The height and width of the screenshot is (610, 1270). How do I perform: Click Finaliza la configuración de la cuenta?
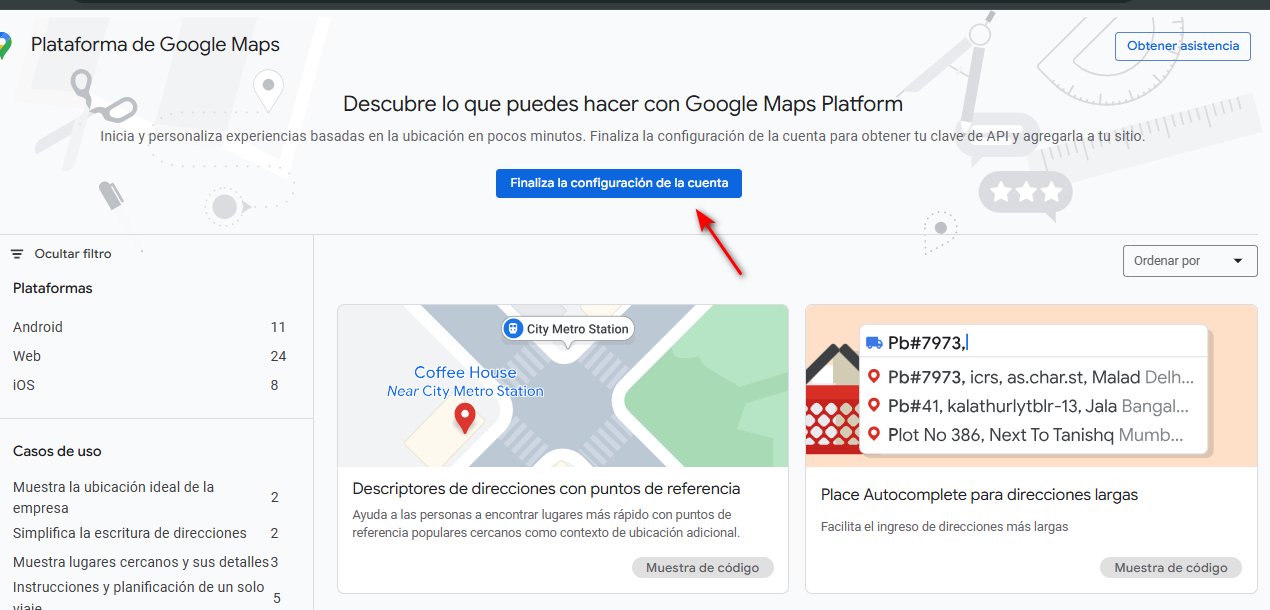(x=619, y=183)
